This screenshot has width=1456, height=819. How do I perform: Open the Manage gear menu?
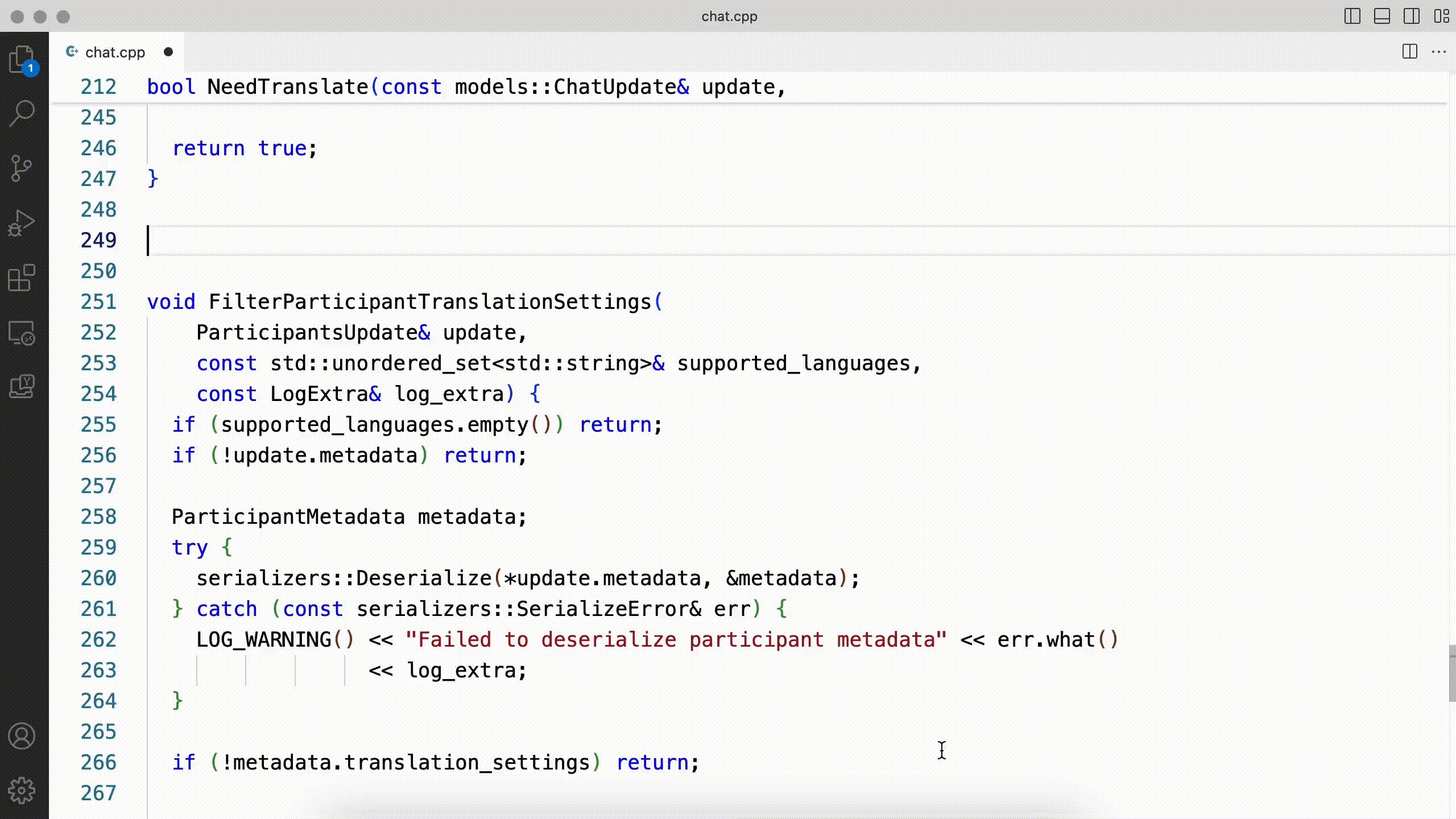point(23,791)
